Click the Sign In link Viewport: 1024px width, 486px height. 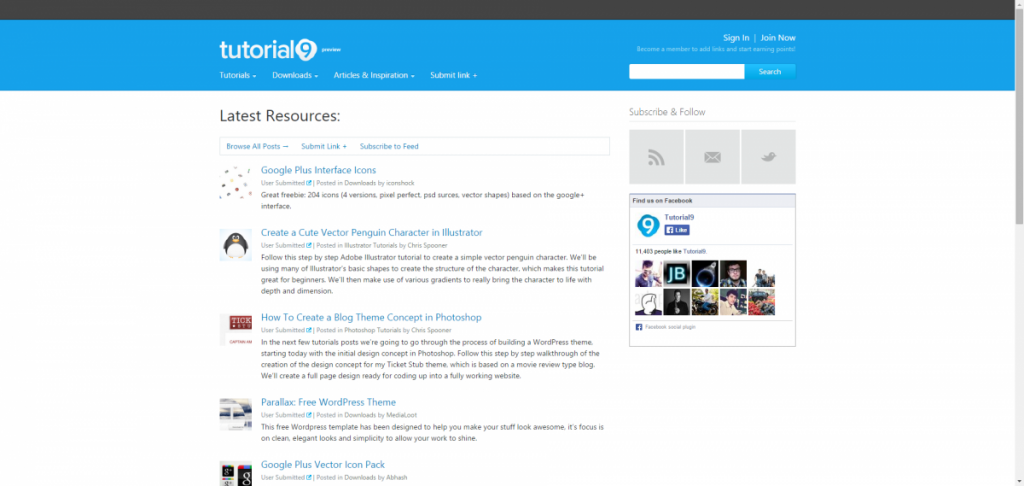pyautogui.click(x=735, y=38)
